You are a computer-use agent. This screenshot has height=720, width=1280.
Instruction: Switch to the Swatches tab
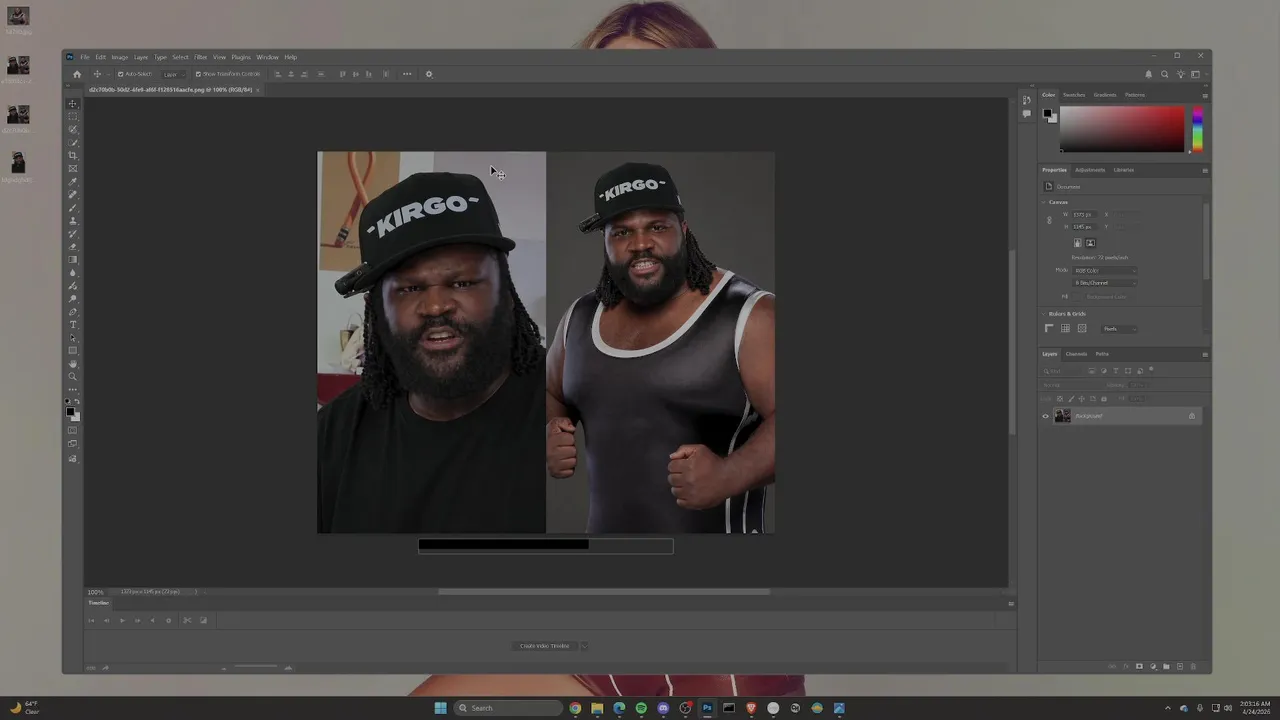coord(1074,95)
